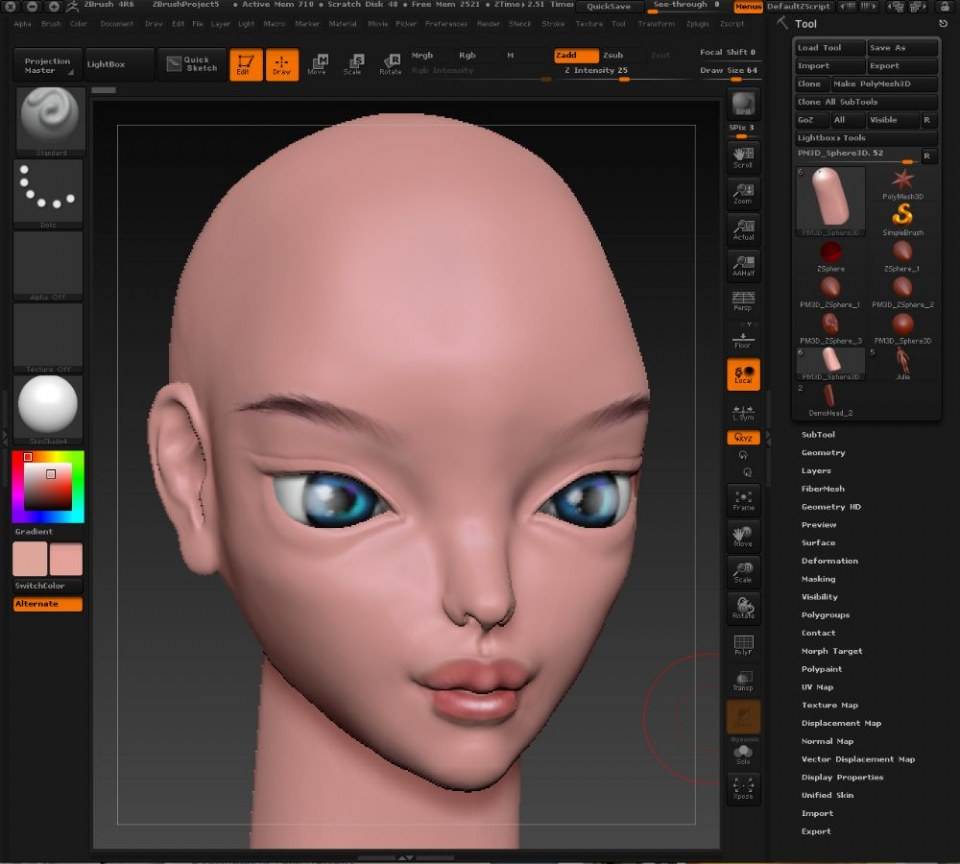Open the Texture Off selector
Image resolution: width=960 pixels, height=864 pixels.
[x=48, y=337]
